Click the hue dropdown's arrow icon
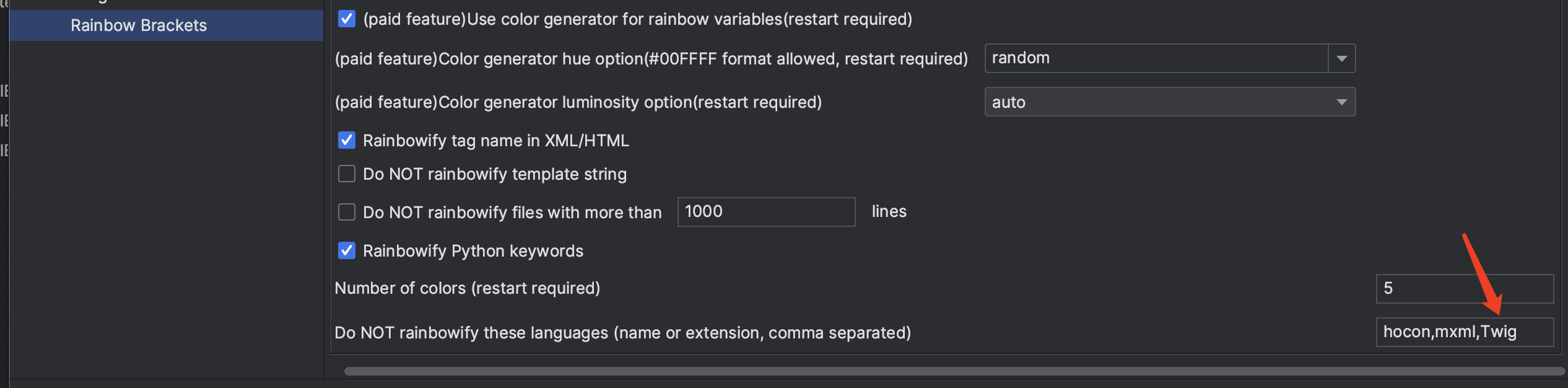 click(1342, 58)
